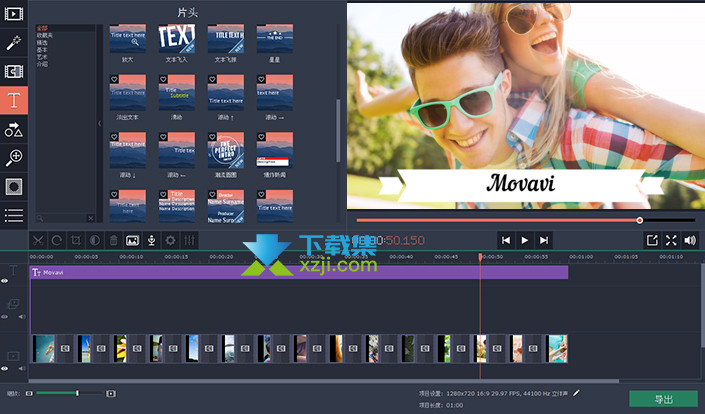Click the pencil to edit project settings
Image resolution: width=705 pixels, height=414 pixels.
pyautogui.click(x=576, y=393)
